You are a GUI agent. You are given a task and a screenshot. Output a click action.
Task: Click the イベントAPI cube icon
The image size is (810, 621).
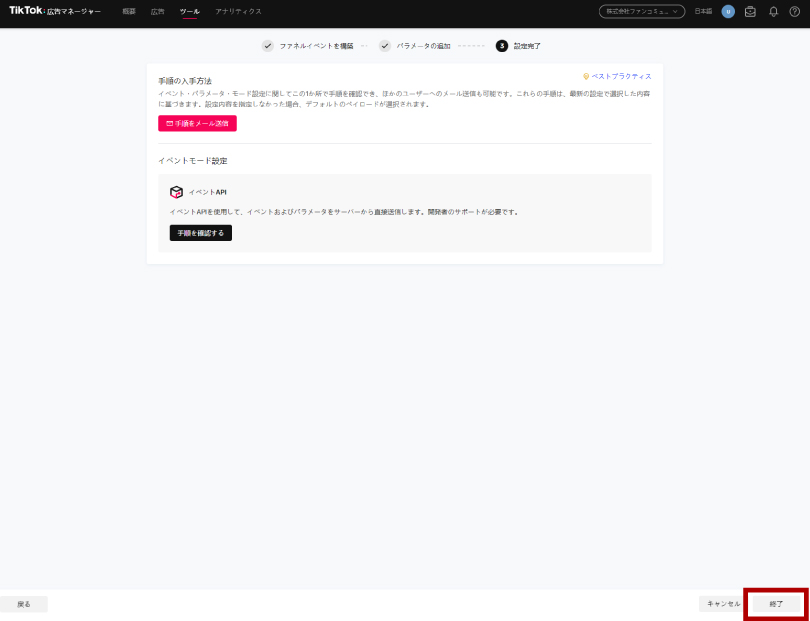[x=176, y=192]
